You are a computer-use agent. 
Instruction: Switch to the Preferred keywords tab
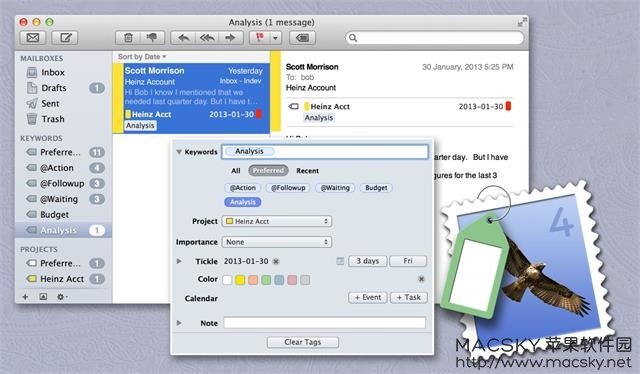click(268, 171)
